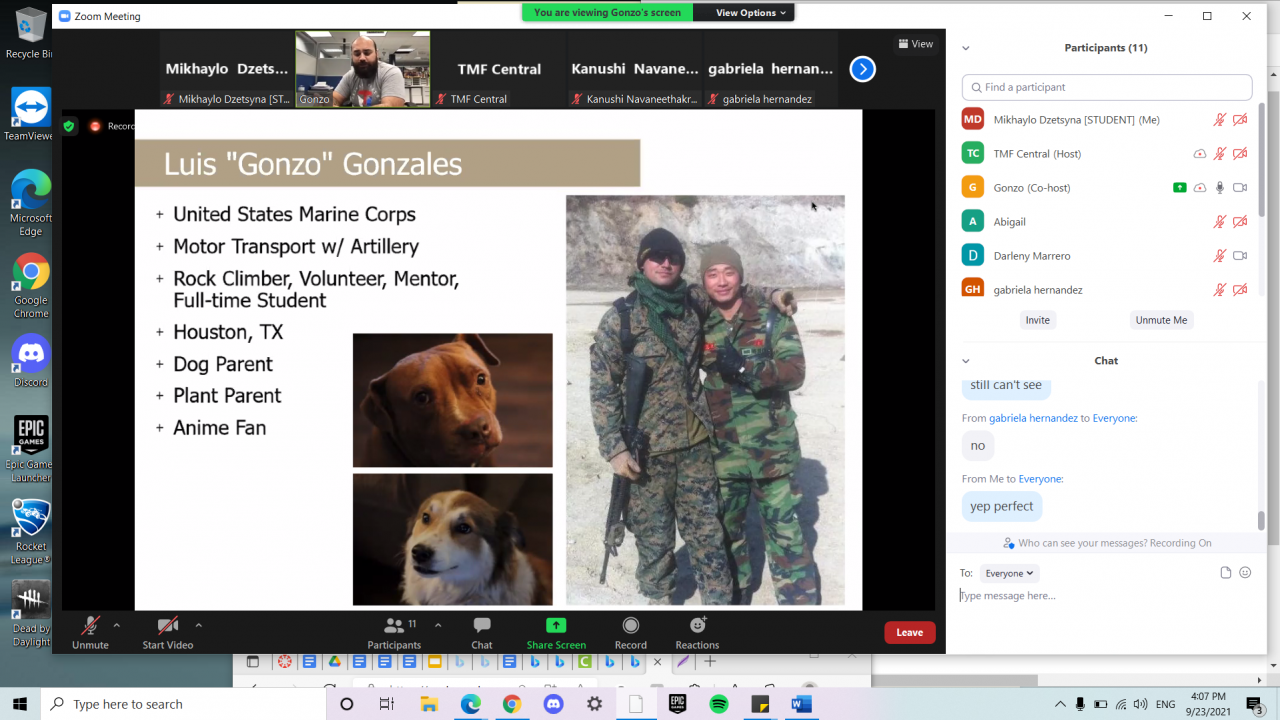Screen dimensions: 1280x720
Task: Open the View layout menu
Action: point(915,44)
